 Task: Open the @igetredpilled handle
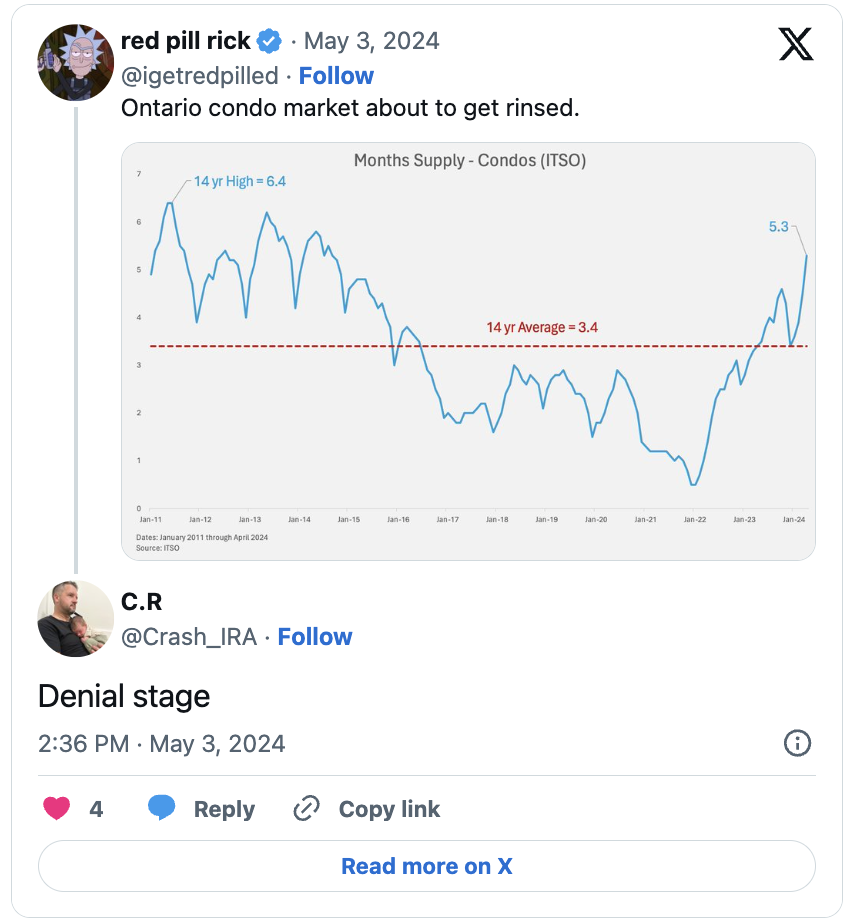tap(199, 76)
